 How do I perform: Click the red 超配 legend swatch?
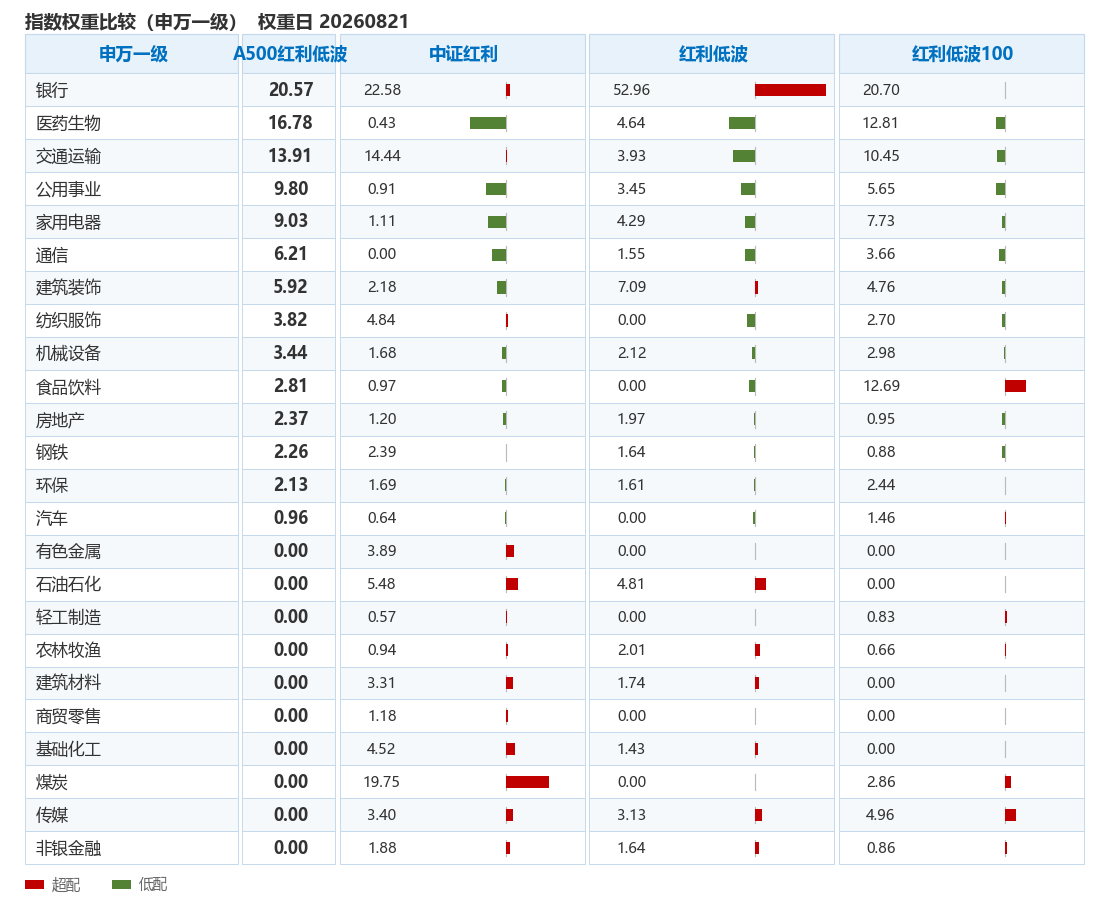coord(34,884)
